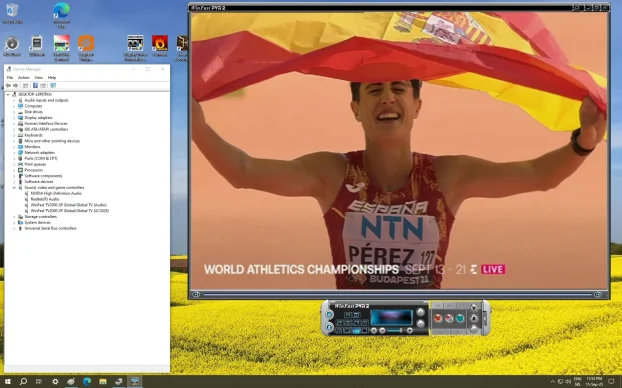The height and width of the screenshot is (388, 622).
Task: Show hidden tray icons via the taskbar chevron
Action: tap(552, 382)
